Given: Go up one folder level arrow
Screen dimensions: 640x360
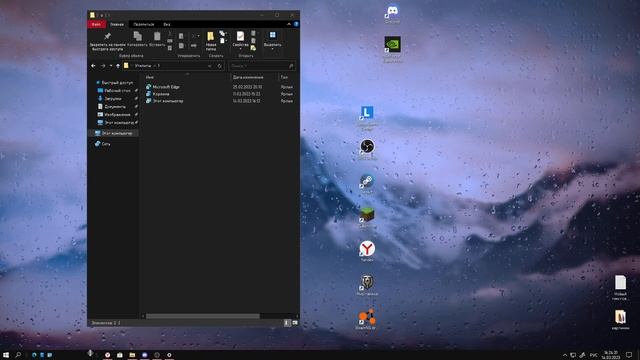Looking at the screenshot, I should 118,66.
